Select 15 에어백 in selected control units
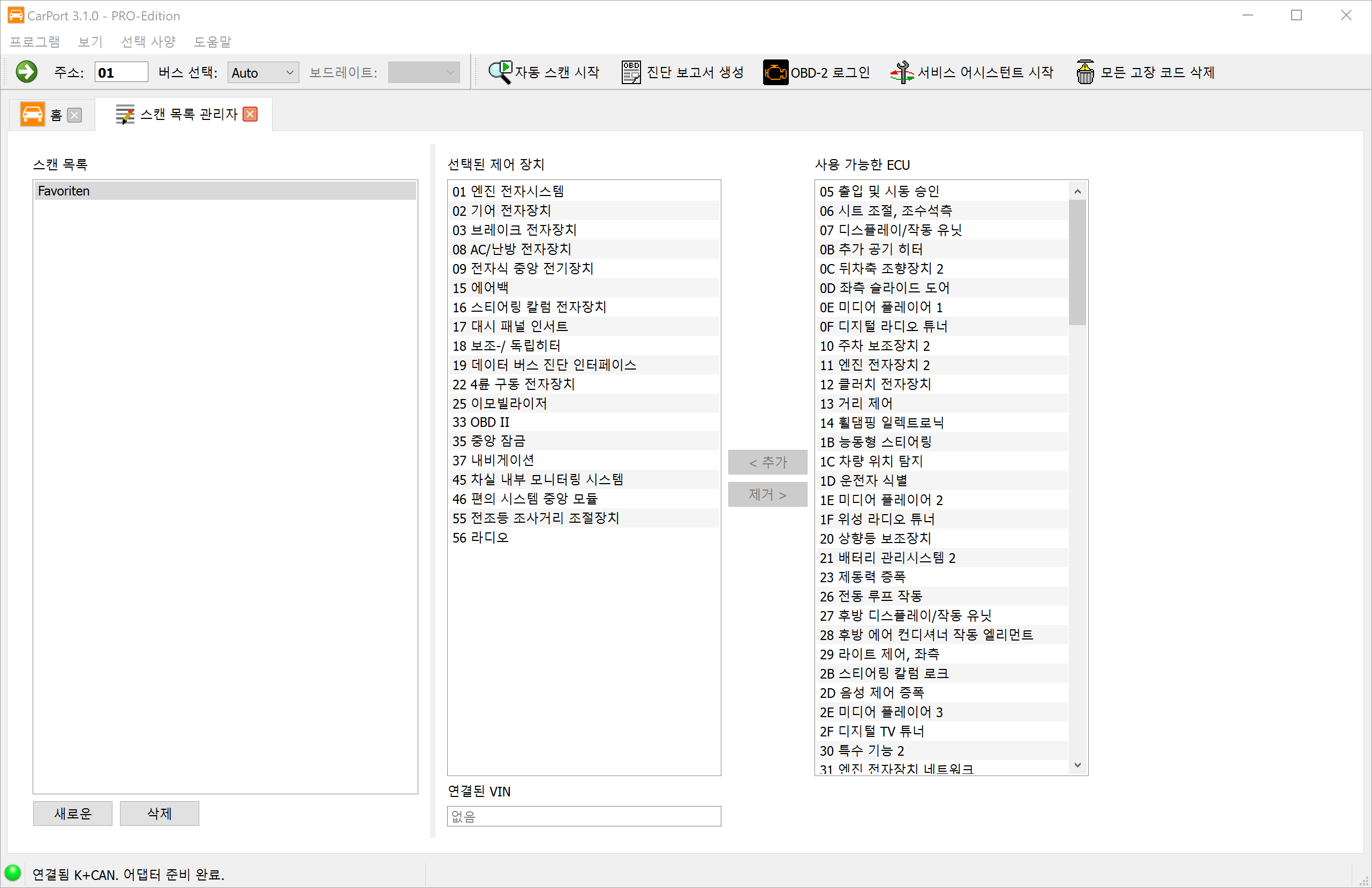The width and height of the screenshot is (1372, 888). [x=481, y=288]
